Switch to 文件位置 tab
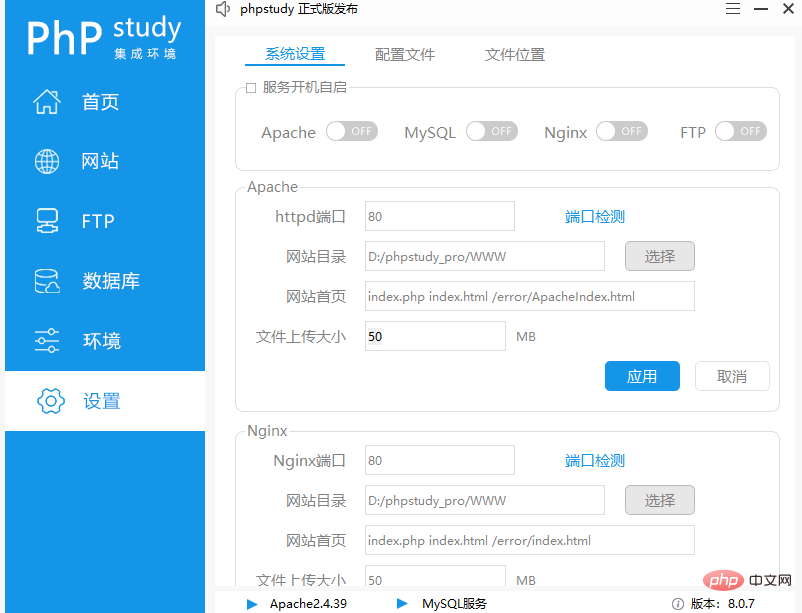The image size is (802, 613). [515, 54]
